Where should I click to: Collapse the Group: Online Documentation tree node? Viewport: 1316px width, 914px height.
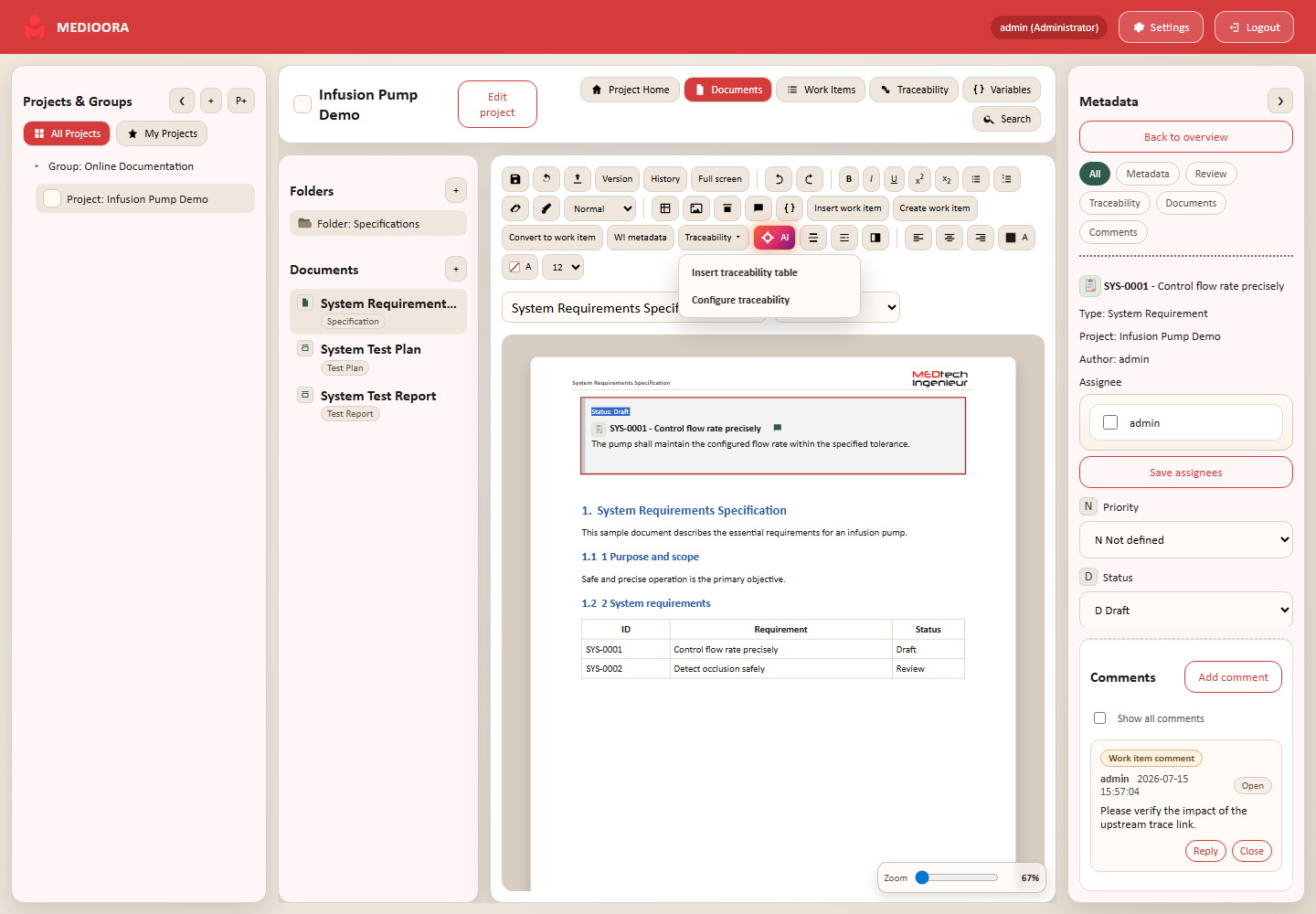(x=37, y=166)
